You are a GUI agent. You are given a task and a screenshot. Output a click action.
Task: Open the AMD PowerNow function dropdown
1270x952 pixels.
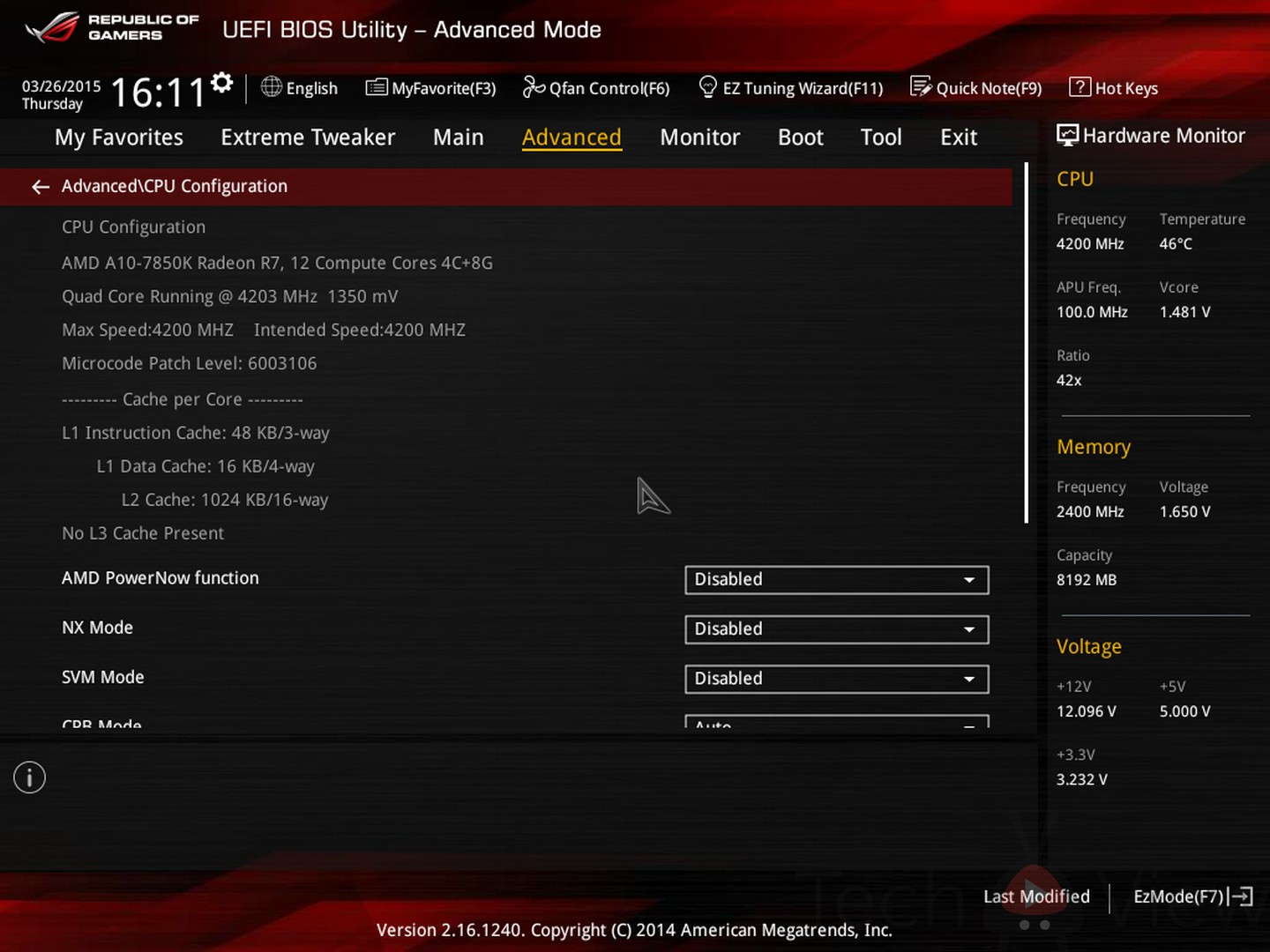click(836, 580)
